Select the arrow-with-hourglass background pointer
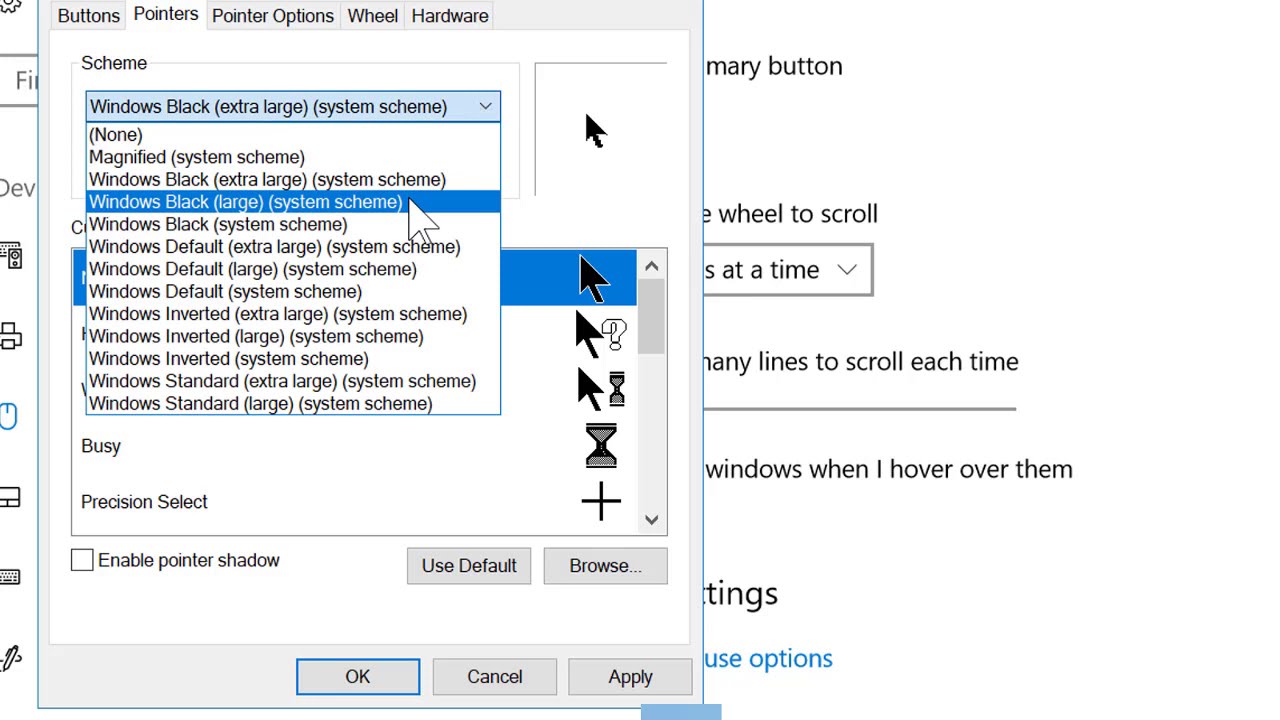This screenshot has height=720, width=1280. click(601, 389)
